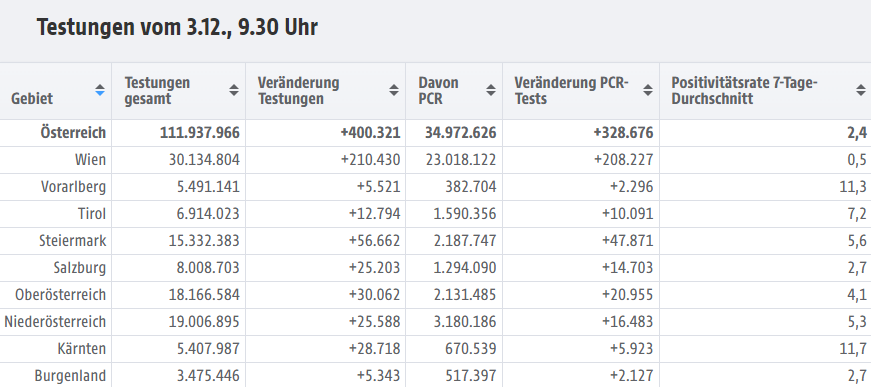The width and height of the screenshot is (871, 387).
Task: Click Positivitätsrate 7-Tage-Durchschnitt sort arrows
Action: pyautogui.click(x=860, y=90)
